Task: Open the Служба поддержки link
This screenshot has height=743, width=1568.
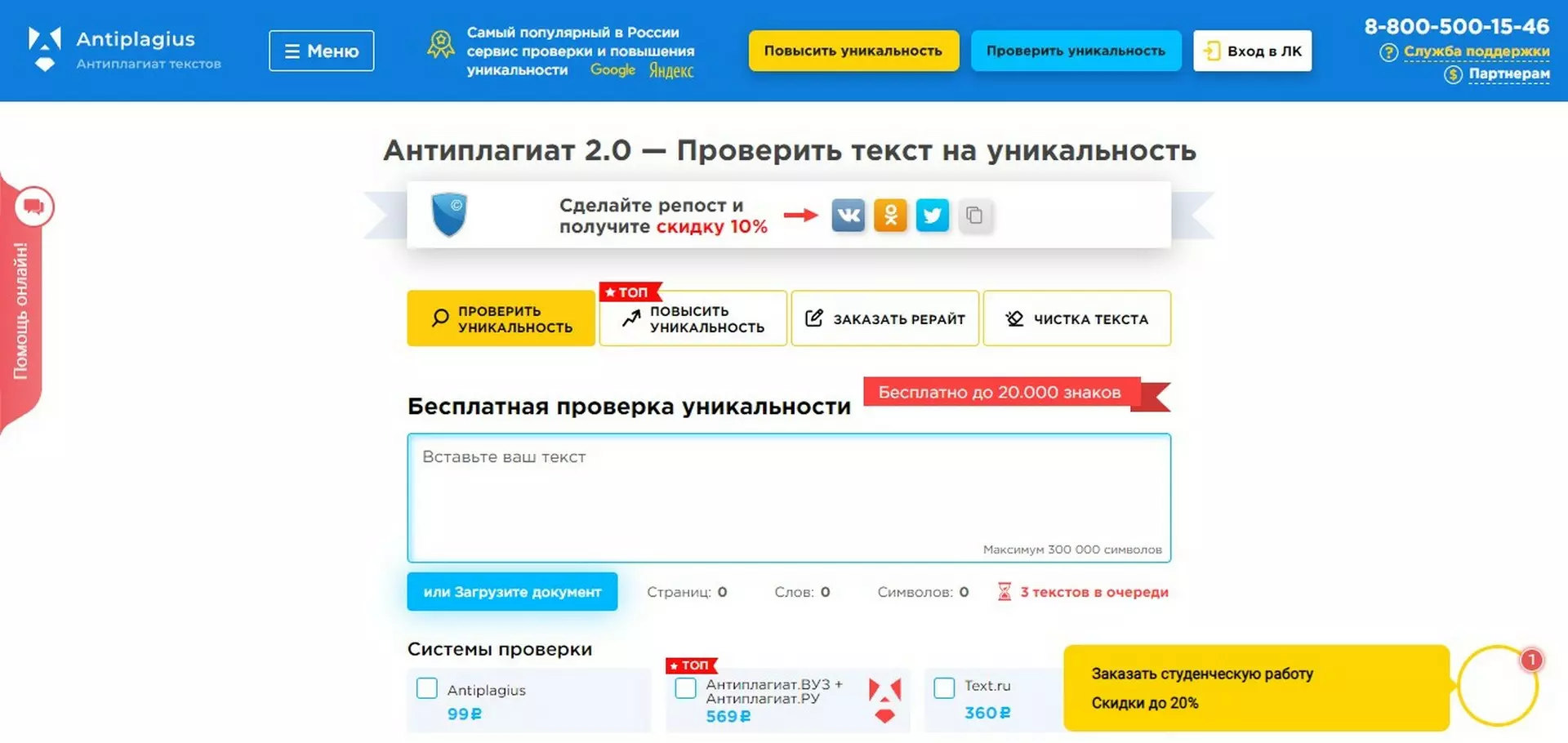Action: click(x=1476, y=51)
